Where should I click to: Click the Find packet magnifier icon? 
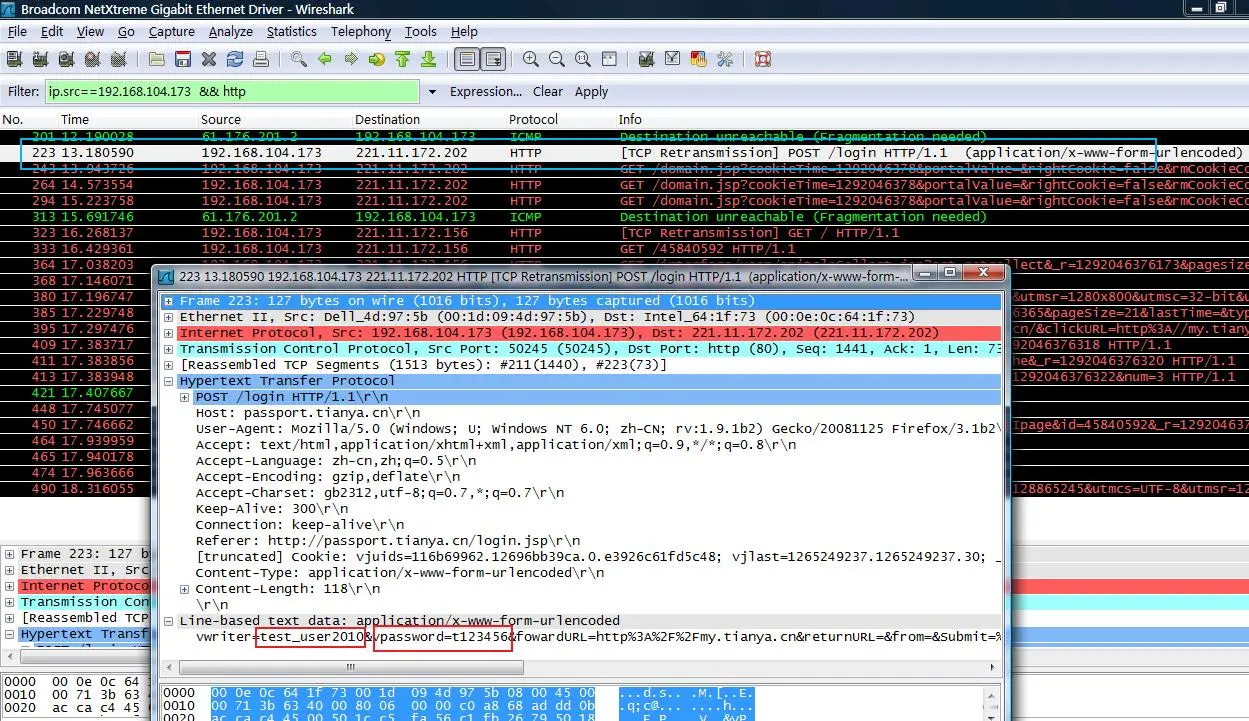298,60
